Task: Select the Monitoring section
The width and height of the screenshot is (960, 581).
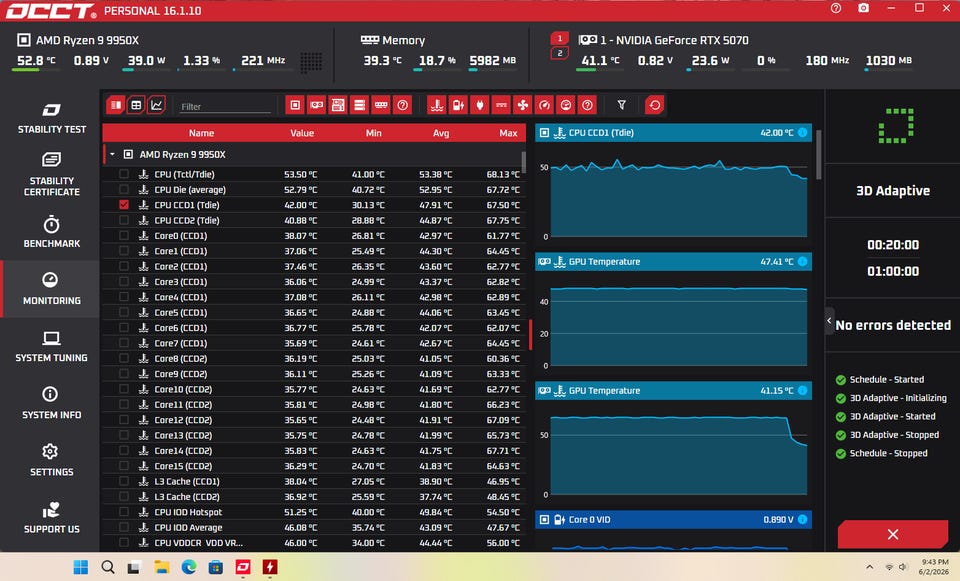Action: pos(51,288)
